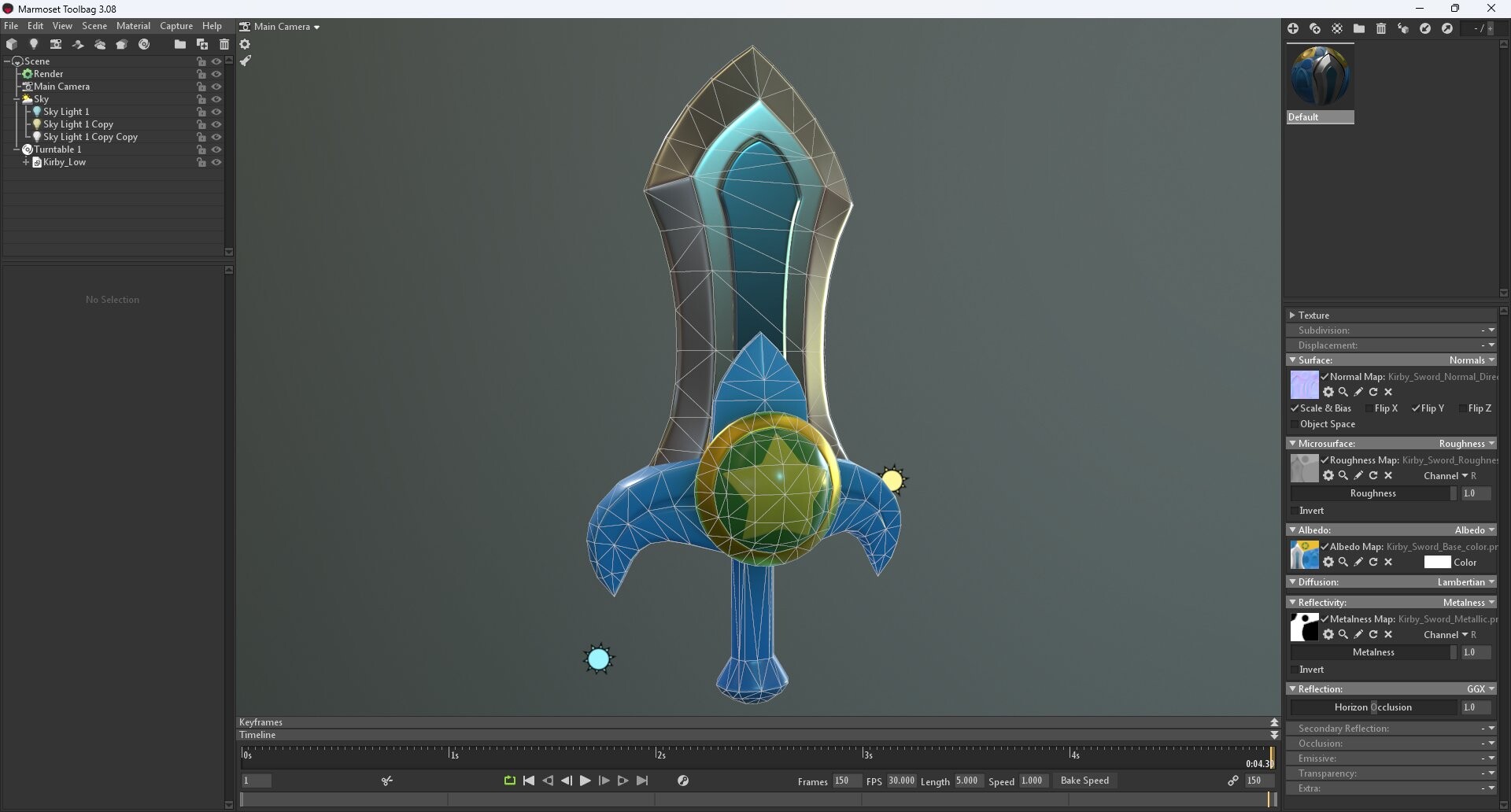The width and height of the screenshot is (1511, 812).
Task: Search the Albedo Map with magnifier icon
Action: (1343, 562)
